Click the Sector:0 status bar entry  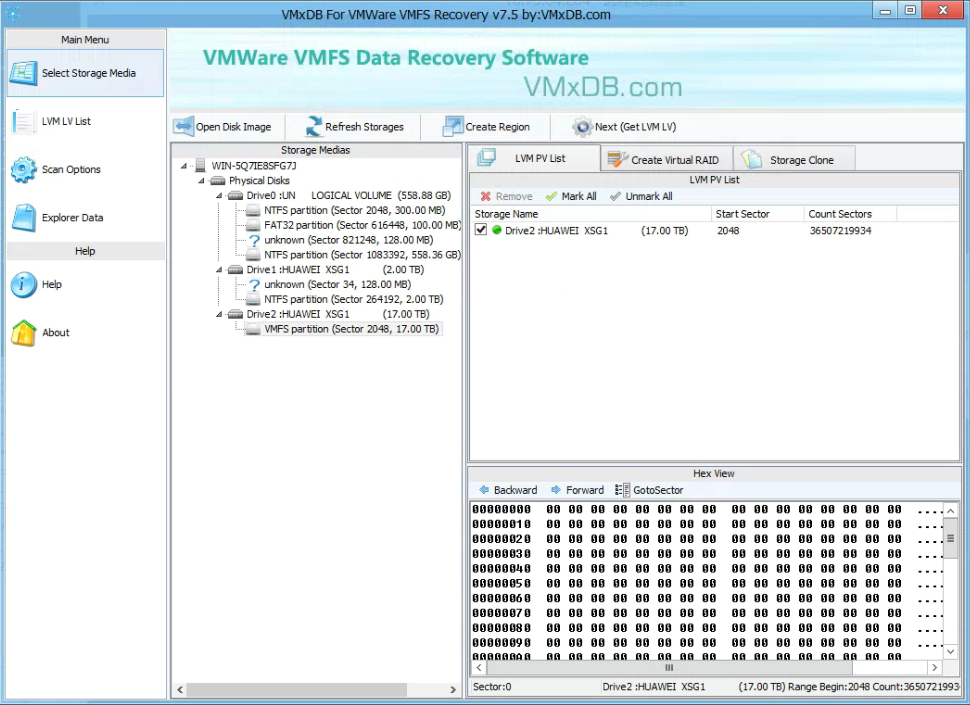492,686
